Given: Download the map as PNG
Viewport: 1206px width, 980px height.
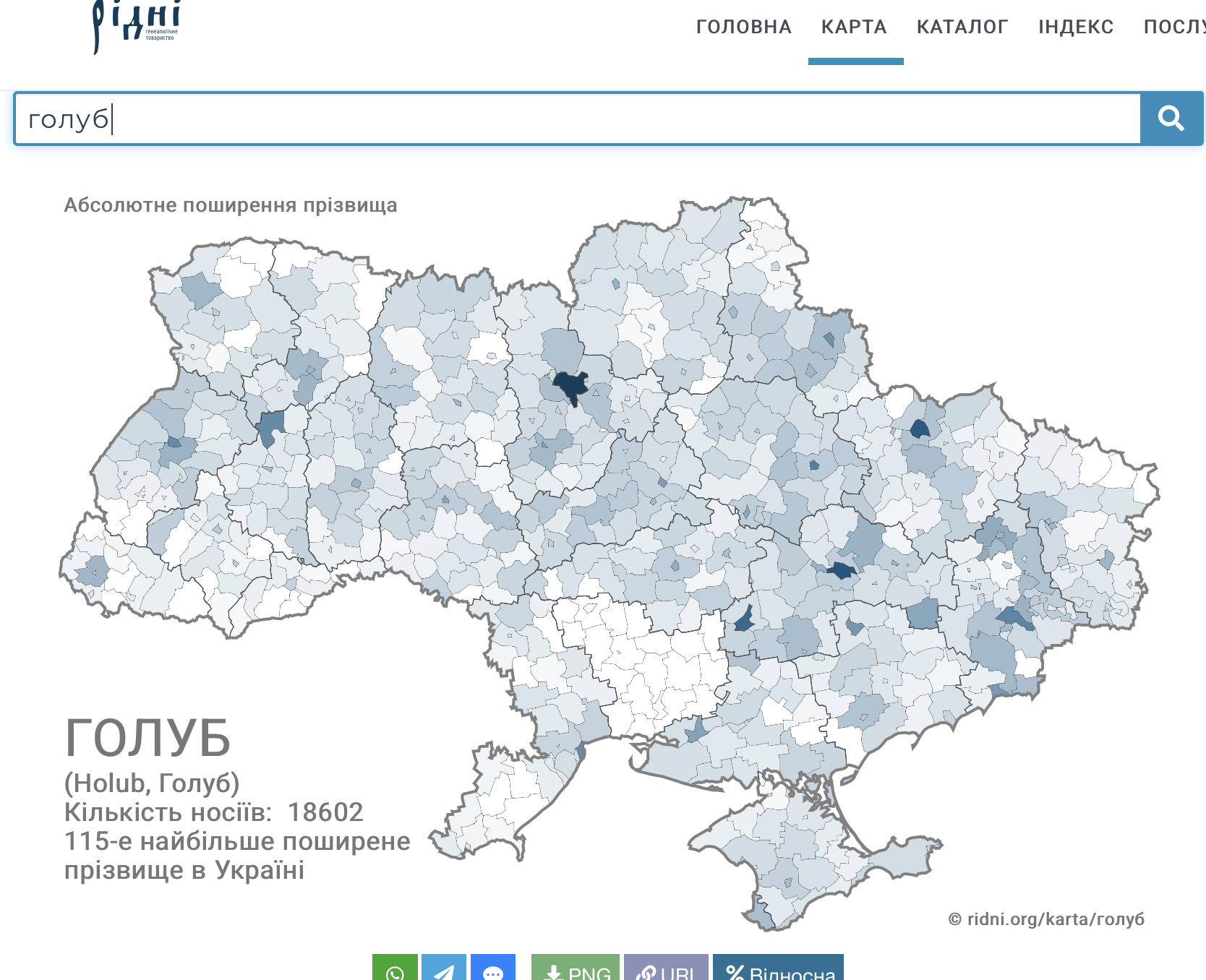Looking at the screenshot, I should 576,969.
